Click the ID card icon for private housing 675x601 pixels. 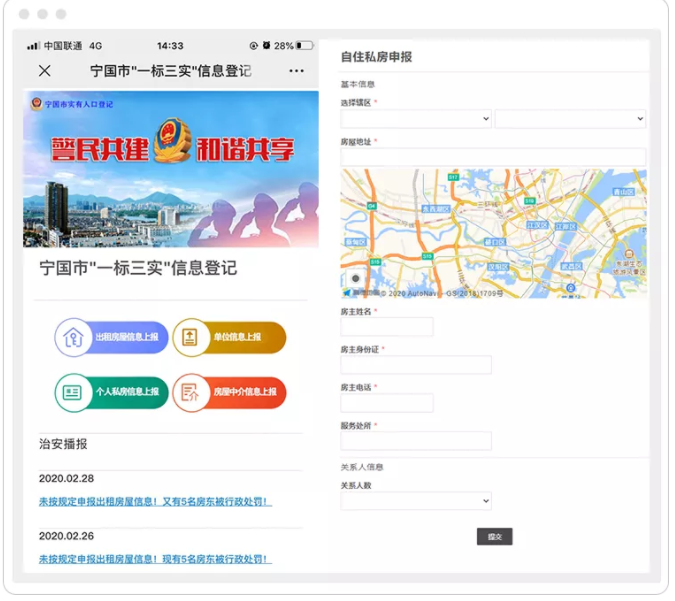[x=72, y=392]
